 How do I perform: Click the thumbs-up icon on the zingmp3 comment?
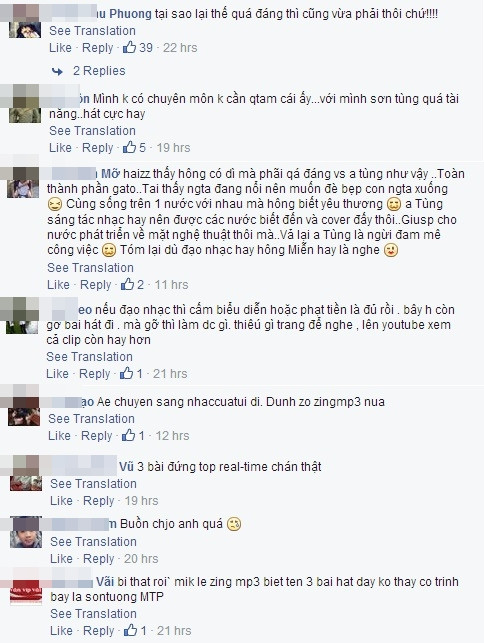click(128, 435)
